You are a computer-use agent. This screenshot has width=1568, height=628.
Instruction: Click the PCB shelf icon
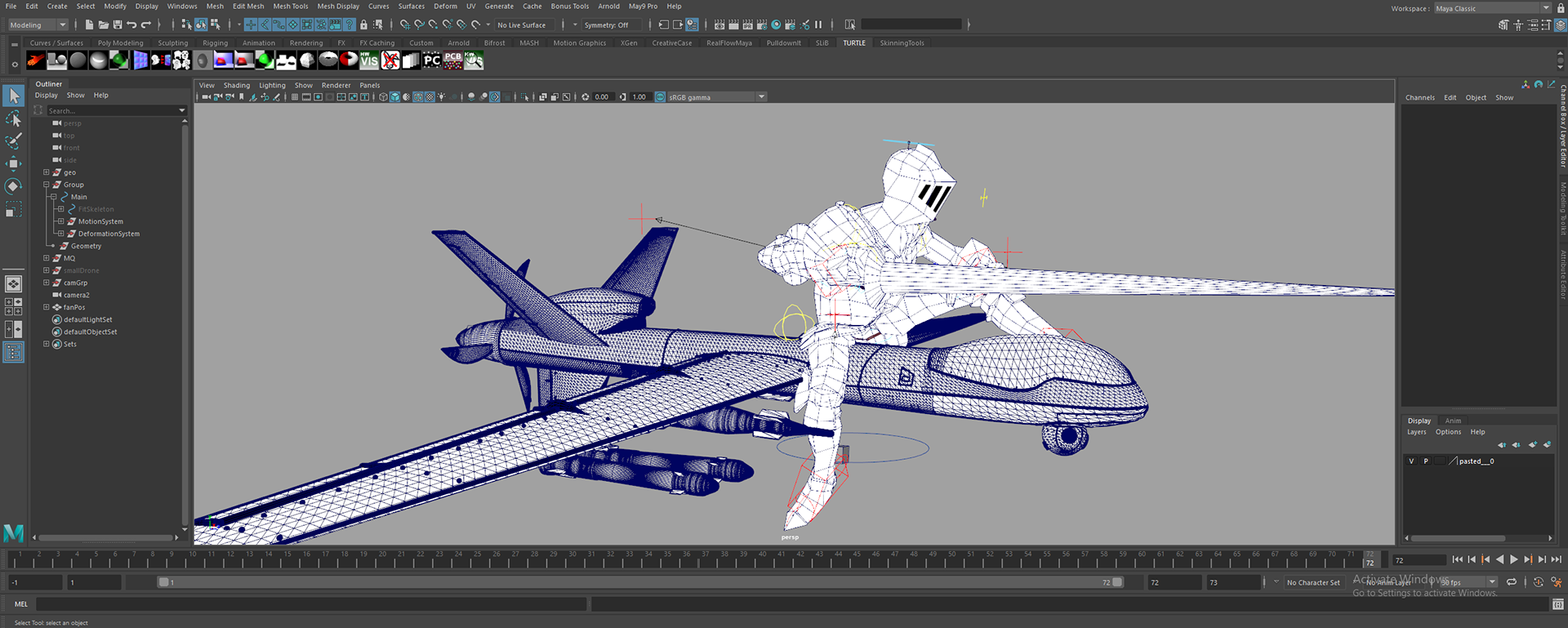(x=452, y=60)
